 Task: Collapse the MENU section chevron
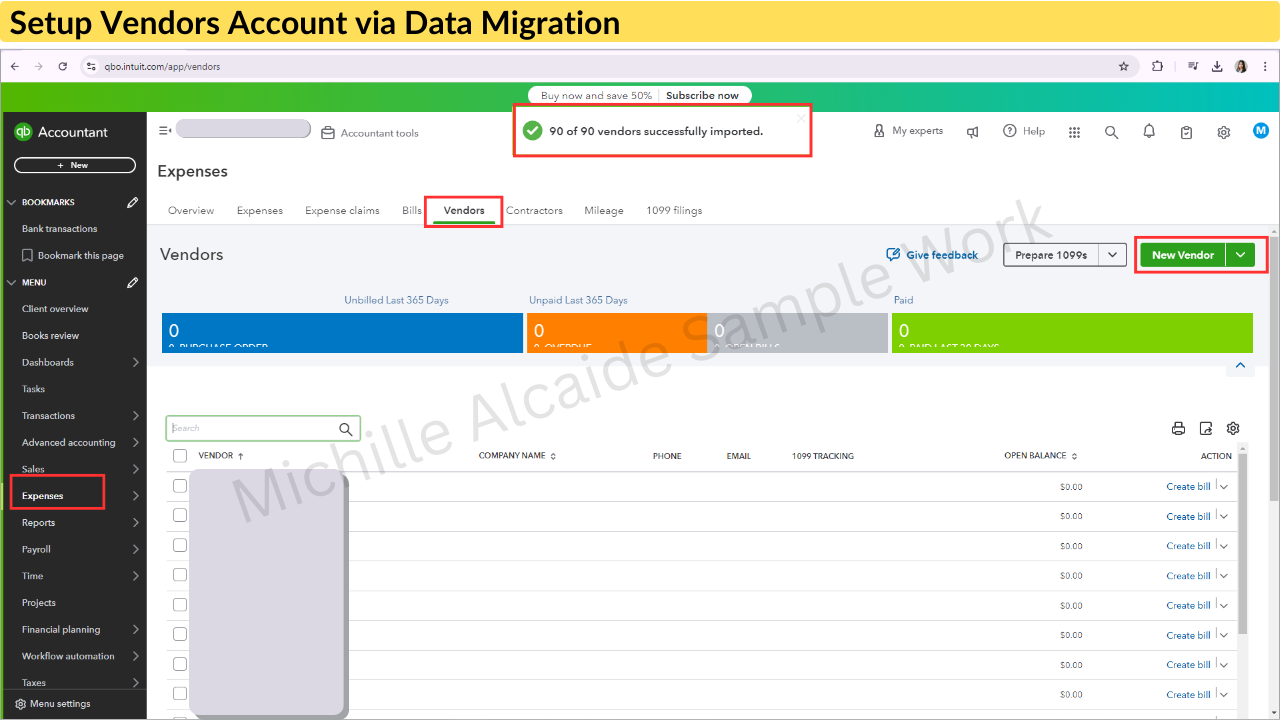[x=12, y=282]
